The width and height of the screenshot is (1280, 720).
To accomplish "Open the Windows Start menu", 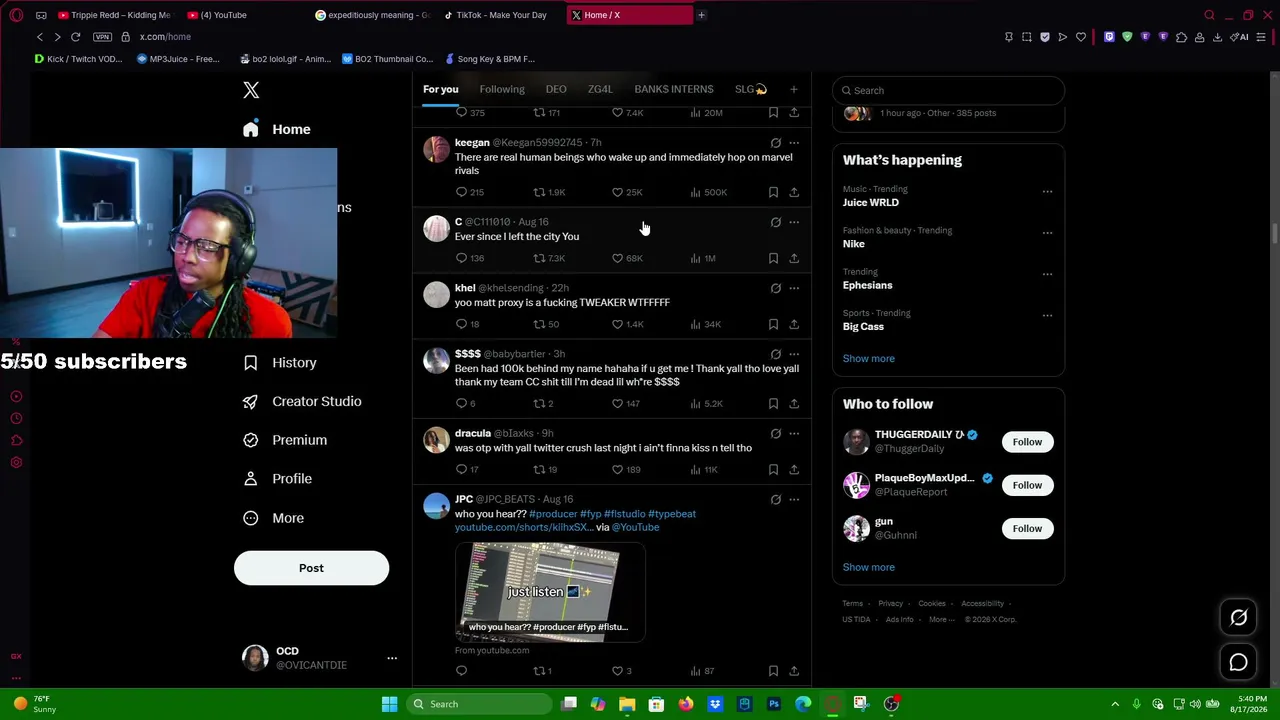I will (389, 704).
